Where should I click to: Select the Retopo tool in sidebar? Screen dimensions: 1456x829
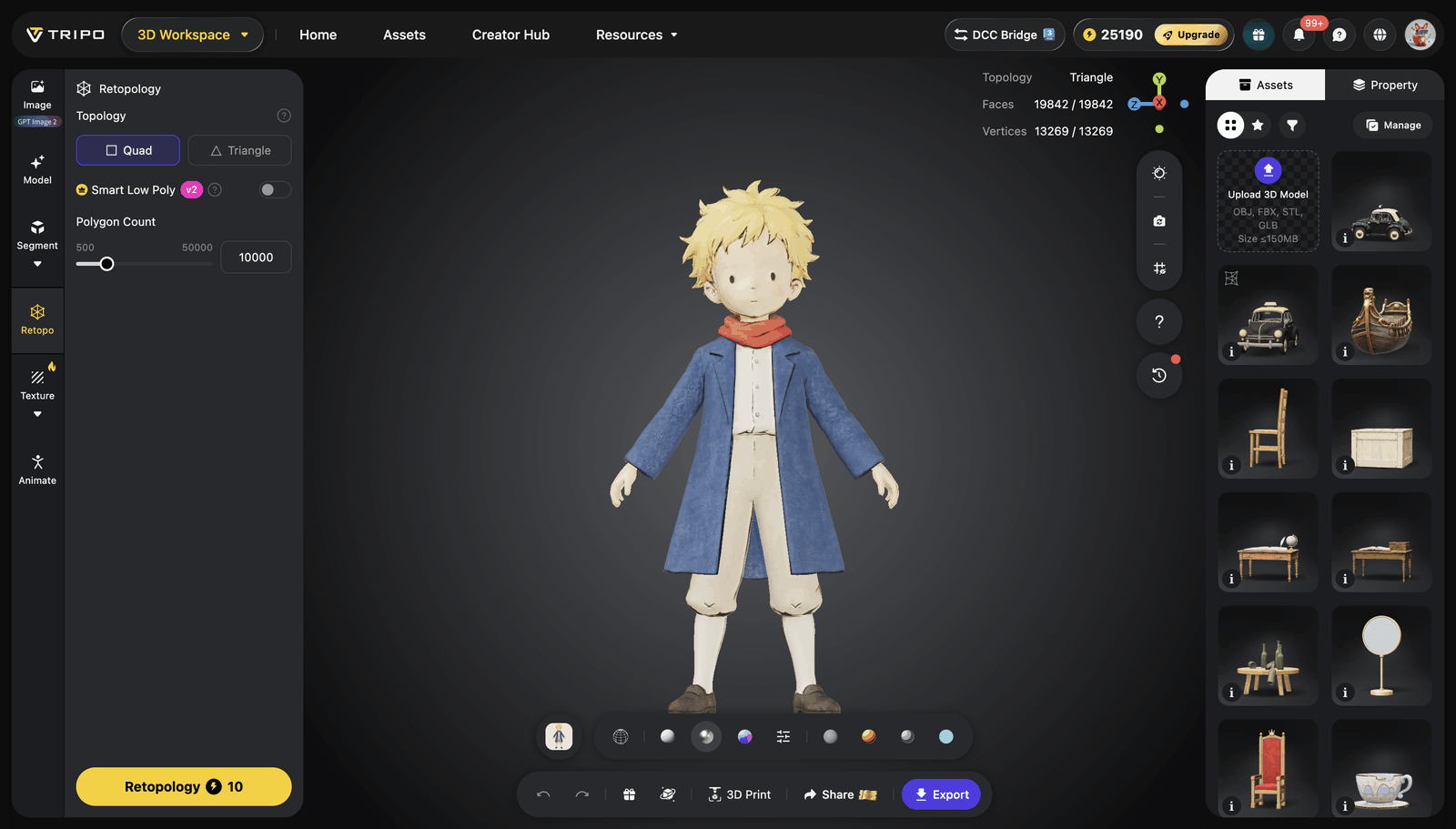coord(37,319)
